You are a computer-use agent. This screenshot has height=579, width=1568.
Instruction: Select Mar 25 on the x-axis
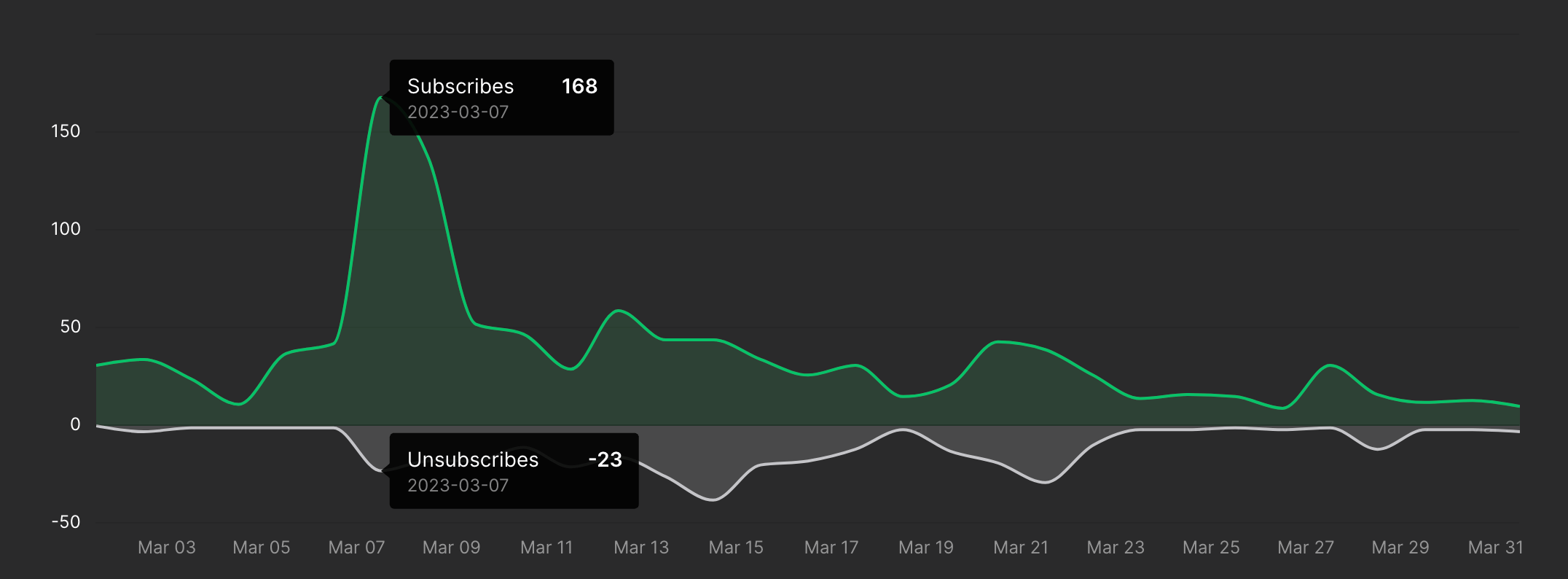[1211, 548]
